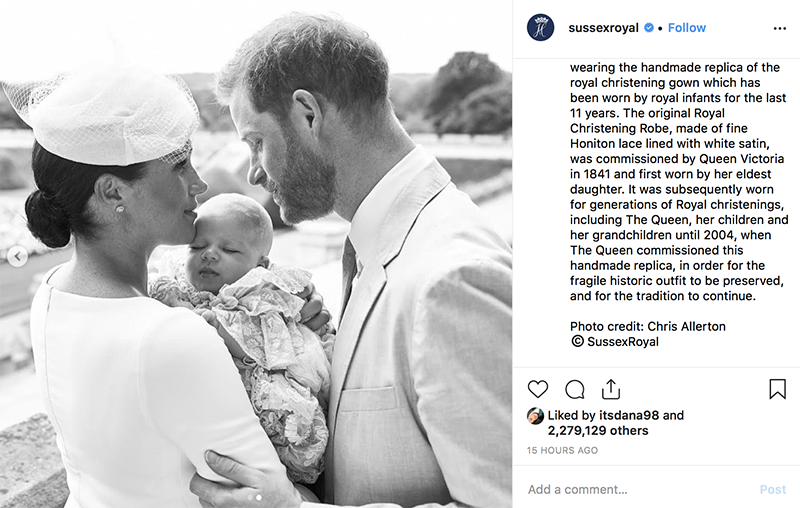Click the christening photo

click(256, 250)
